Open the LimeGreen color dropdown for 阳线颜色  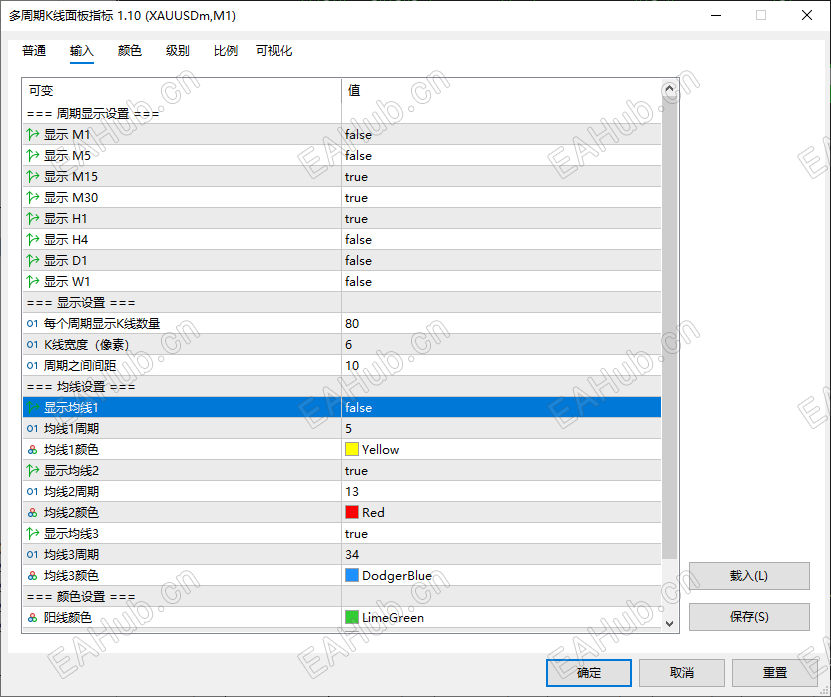click(501, 617)
